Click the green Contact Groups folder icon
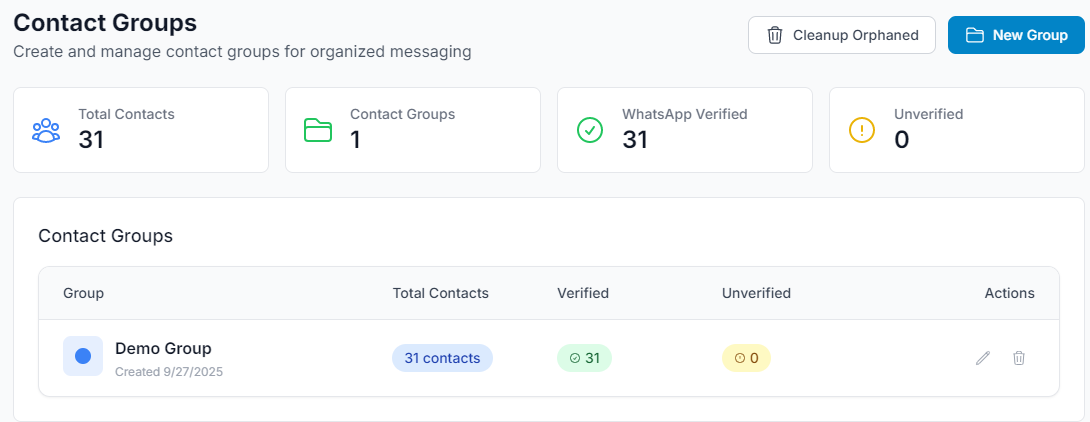 click(318, 131)
